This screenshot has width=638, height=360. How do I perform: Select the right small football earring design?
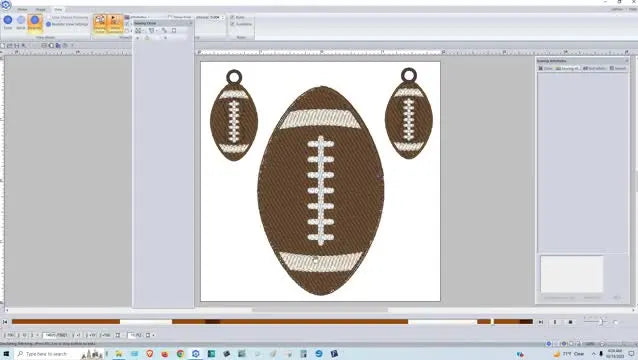pos(409,113)
